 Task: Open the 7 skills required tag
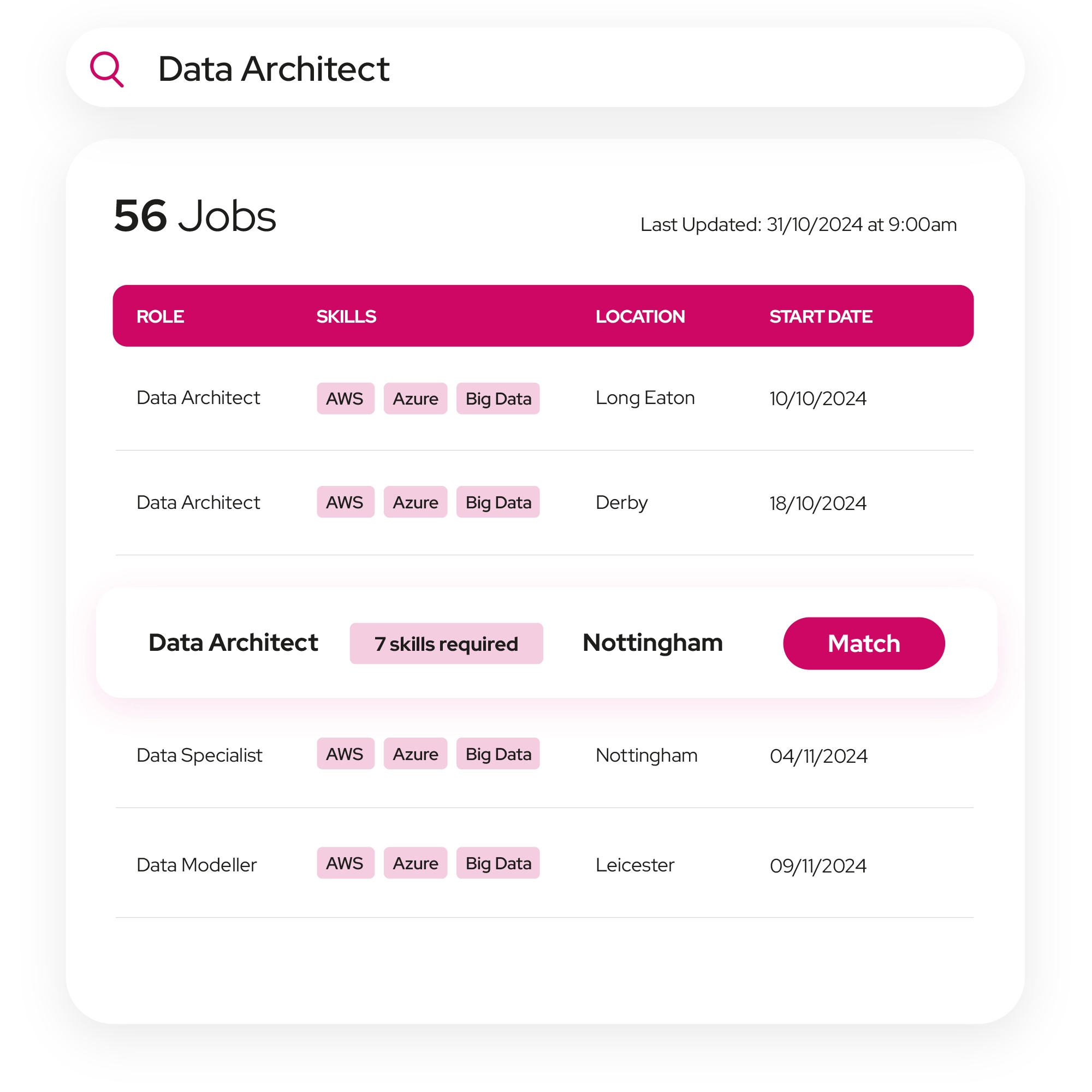446,644
